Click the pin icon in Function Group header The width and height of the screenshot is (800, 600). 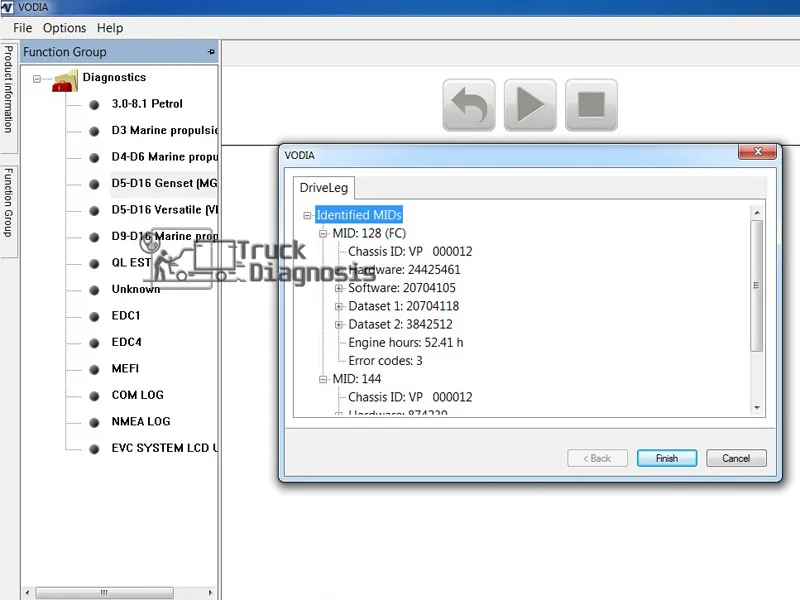[211, 52]
